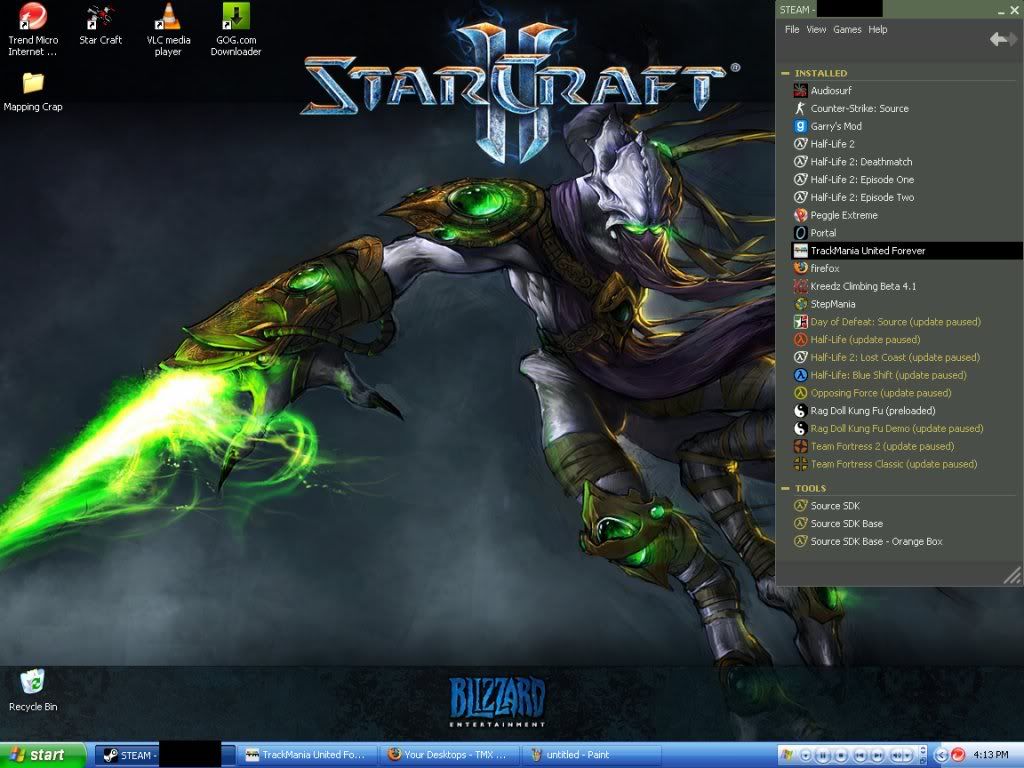Viewport: 1024px width, 768px height.
Task: Select Source SDK Base - Orange Box
Action: point(868,541)
